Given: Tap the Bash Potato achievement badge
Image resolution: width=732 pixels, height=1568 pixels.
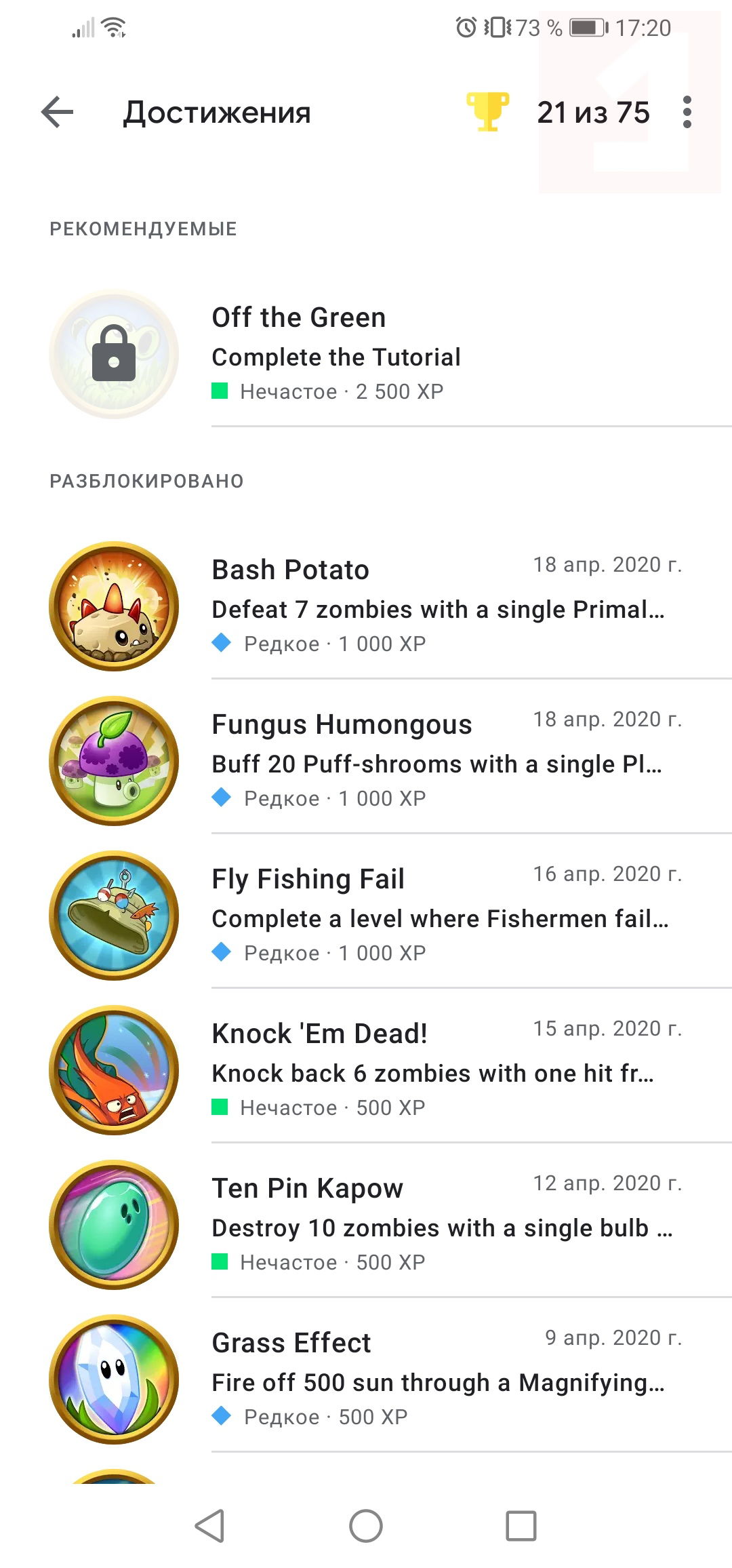Looking at the screenshot, I should (114, 606).
